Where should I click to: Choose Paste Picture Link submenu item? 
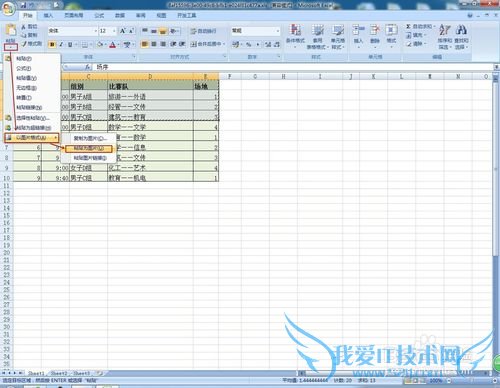pos(89,158)
